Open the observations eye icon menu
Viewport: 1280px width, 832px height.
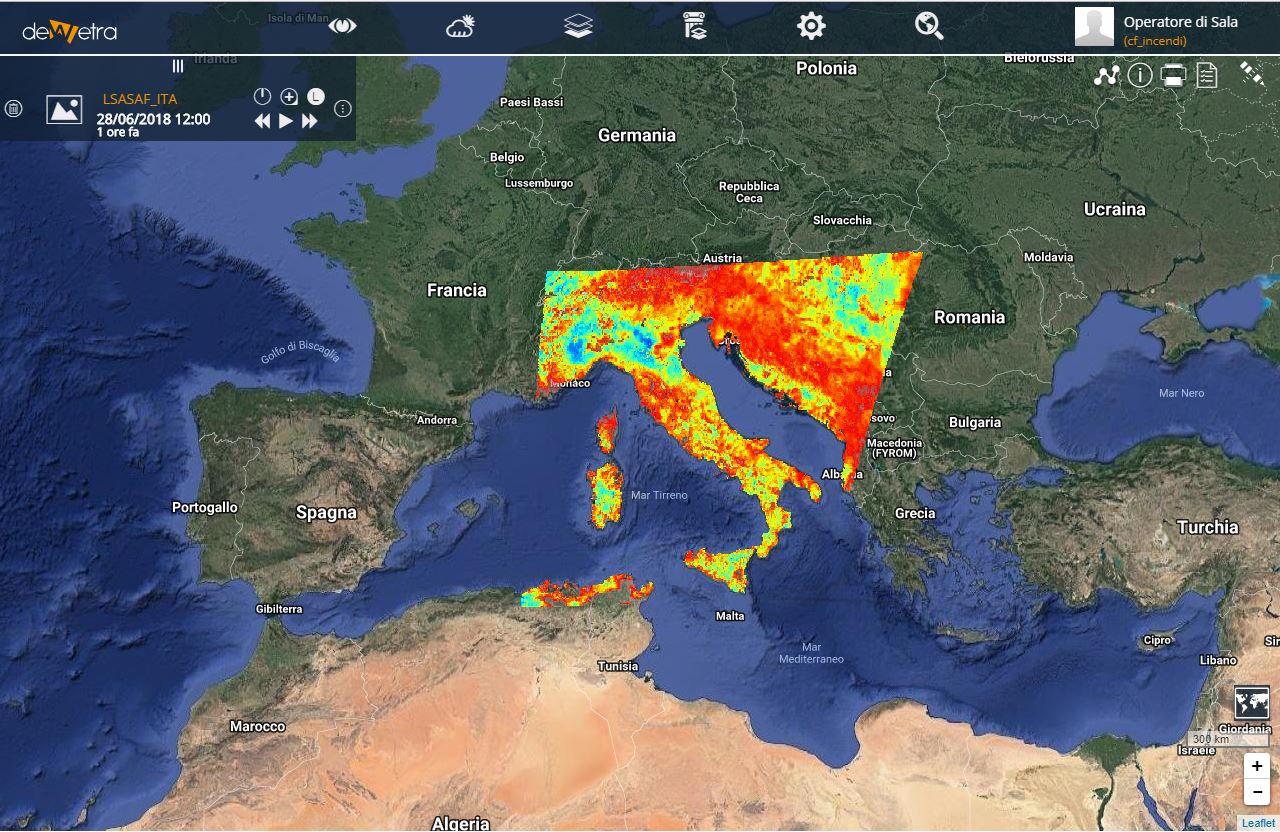coord(343,26)
